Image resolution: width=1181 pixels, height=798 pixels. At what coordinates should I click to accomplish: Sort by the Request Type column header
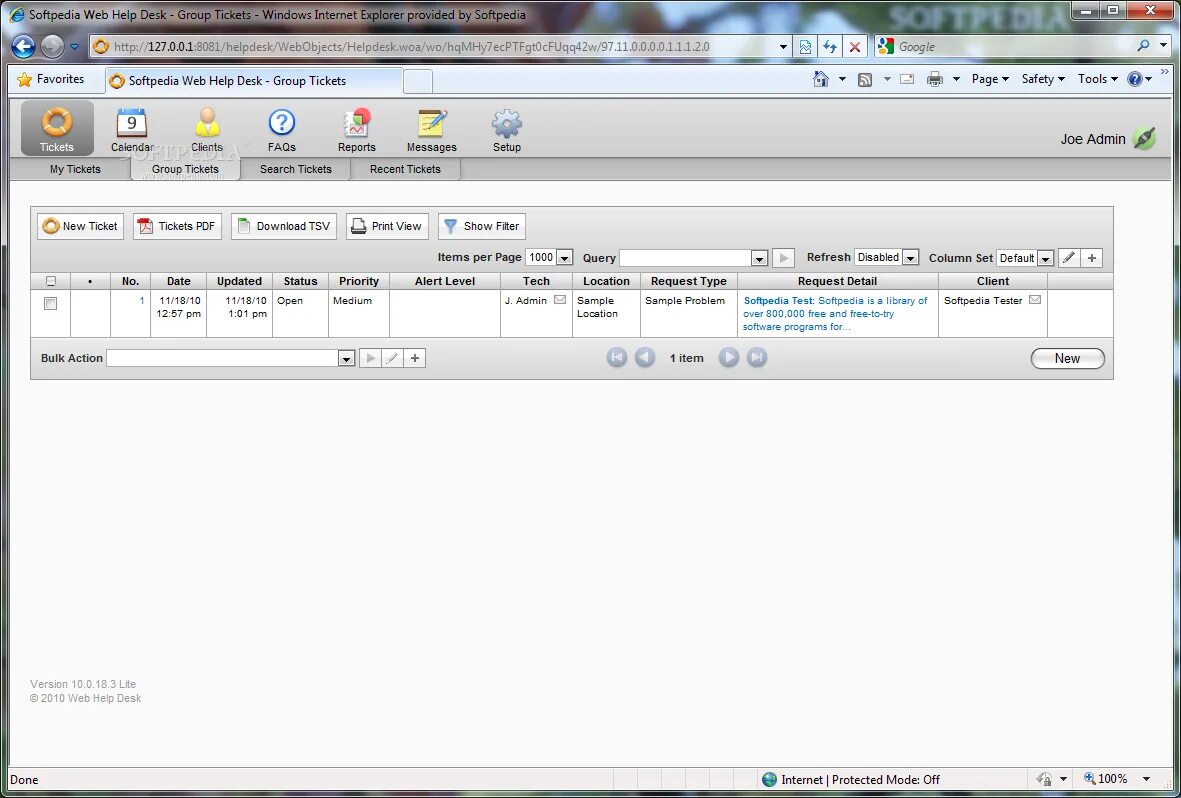click(688, 281)
